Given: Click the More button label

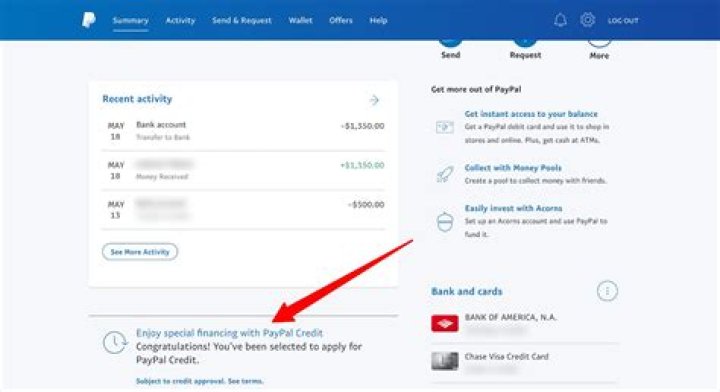Looking at the screenshot, I should pyautogui.click(x=599, y=56).
